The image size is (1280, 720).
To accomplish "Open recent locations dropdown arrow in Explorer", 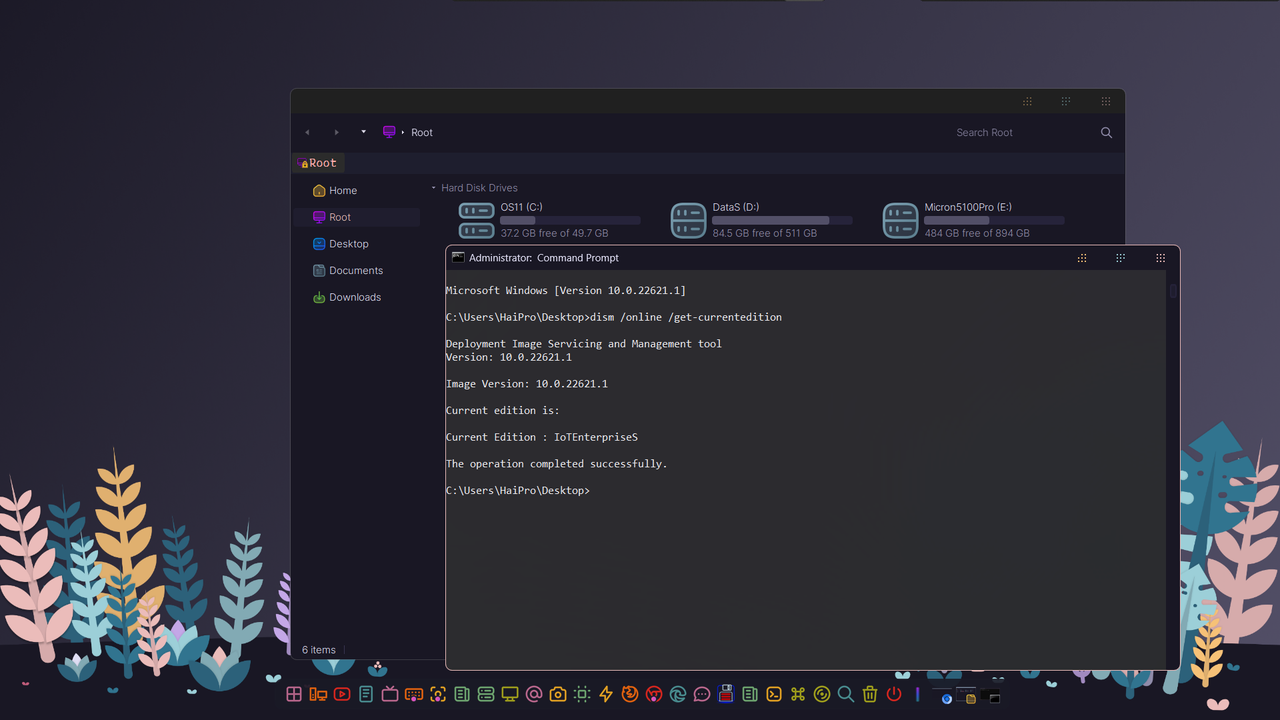I will (363, 132).
